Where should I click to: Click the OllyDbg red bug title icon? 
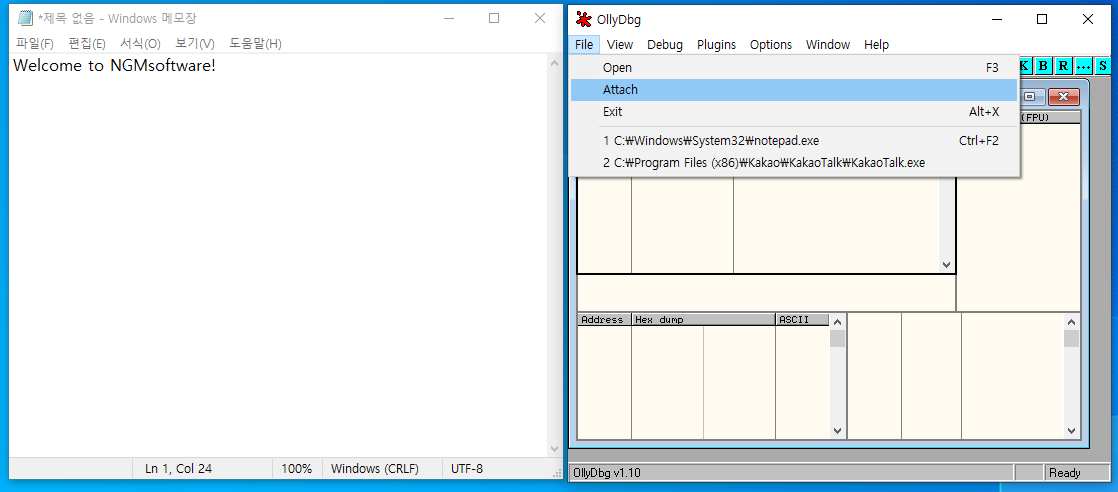(584, 20)
